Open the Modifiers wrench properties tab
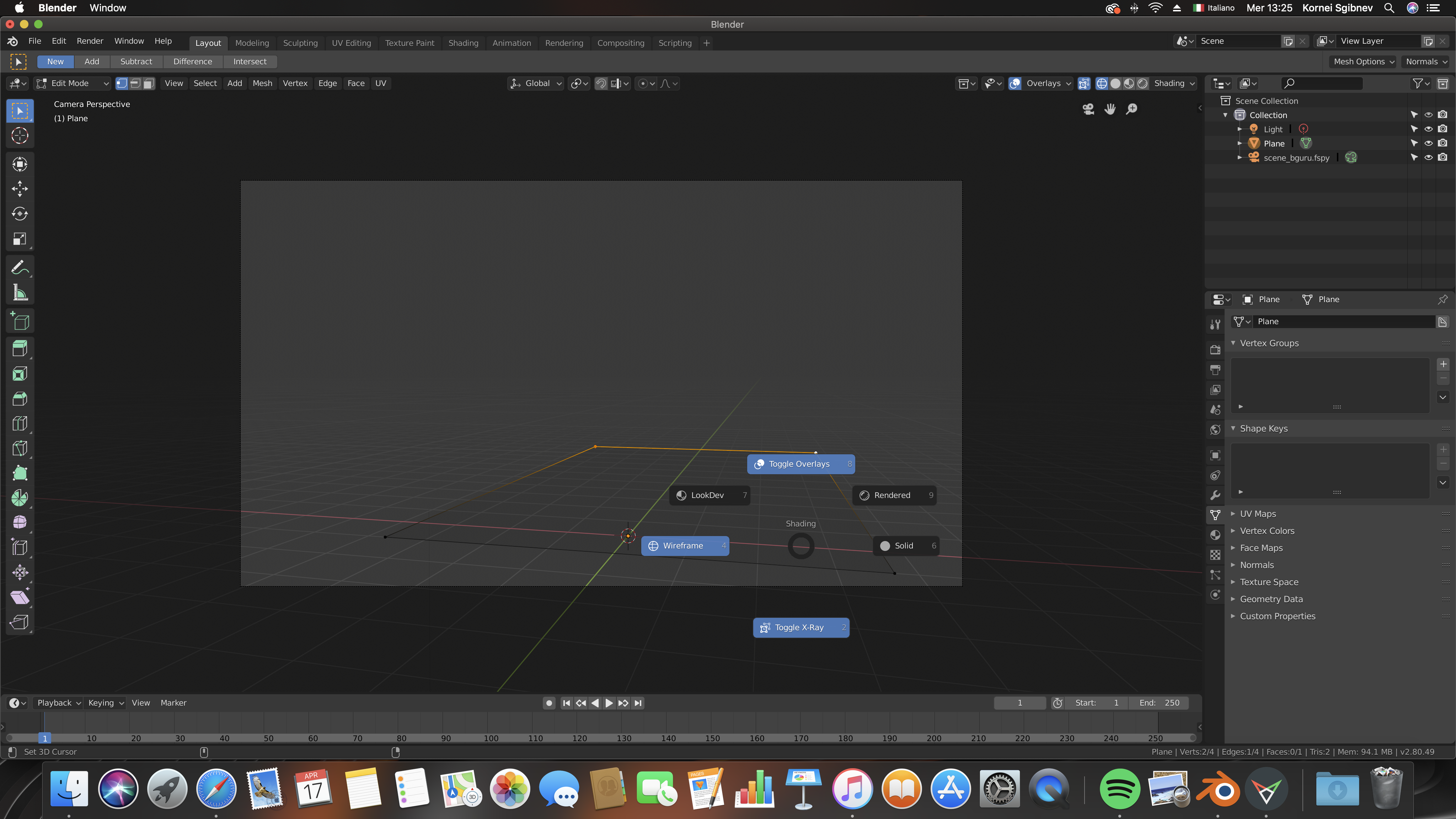This screenshot has width=1456, height=819. [x=1215, y=495]
